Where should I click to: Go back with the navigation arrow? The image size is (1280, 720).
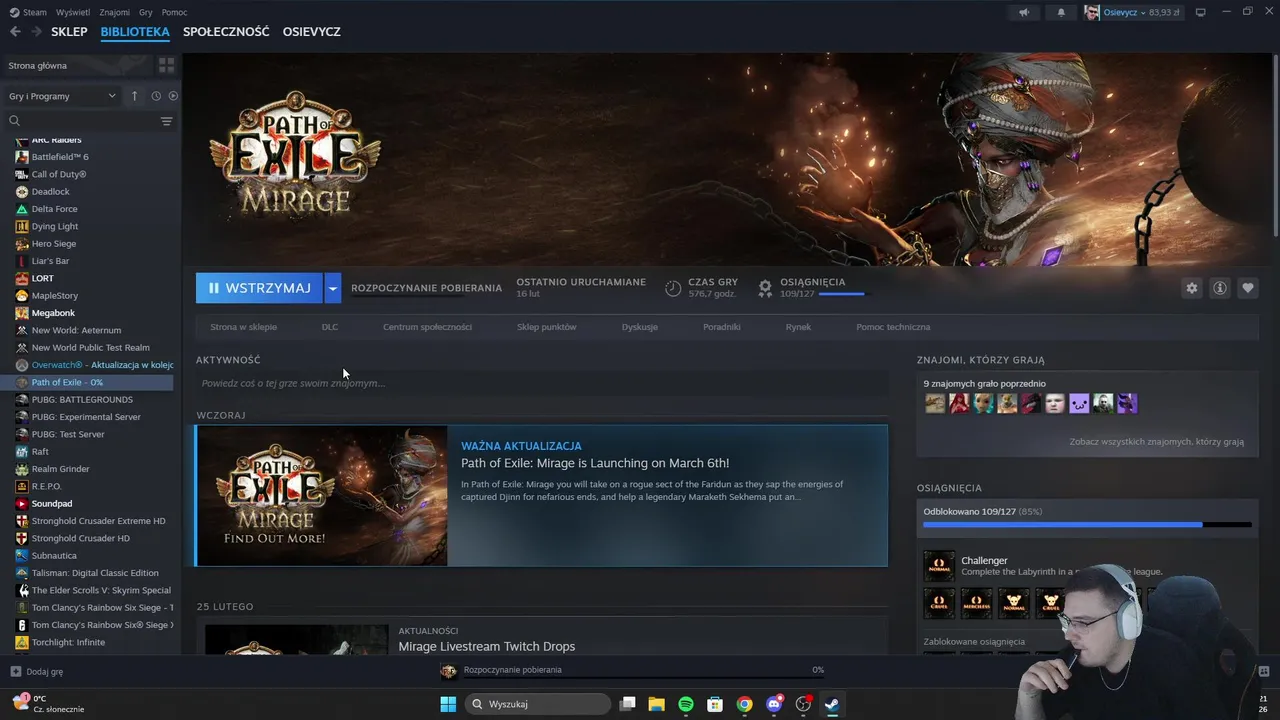[15, 32]
